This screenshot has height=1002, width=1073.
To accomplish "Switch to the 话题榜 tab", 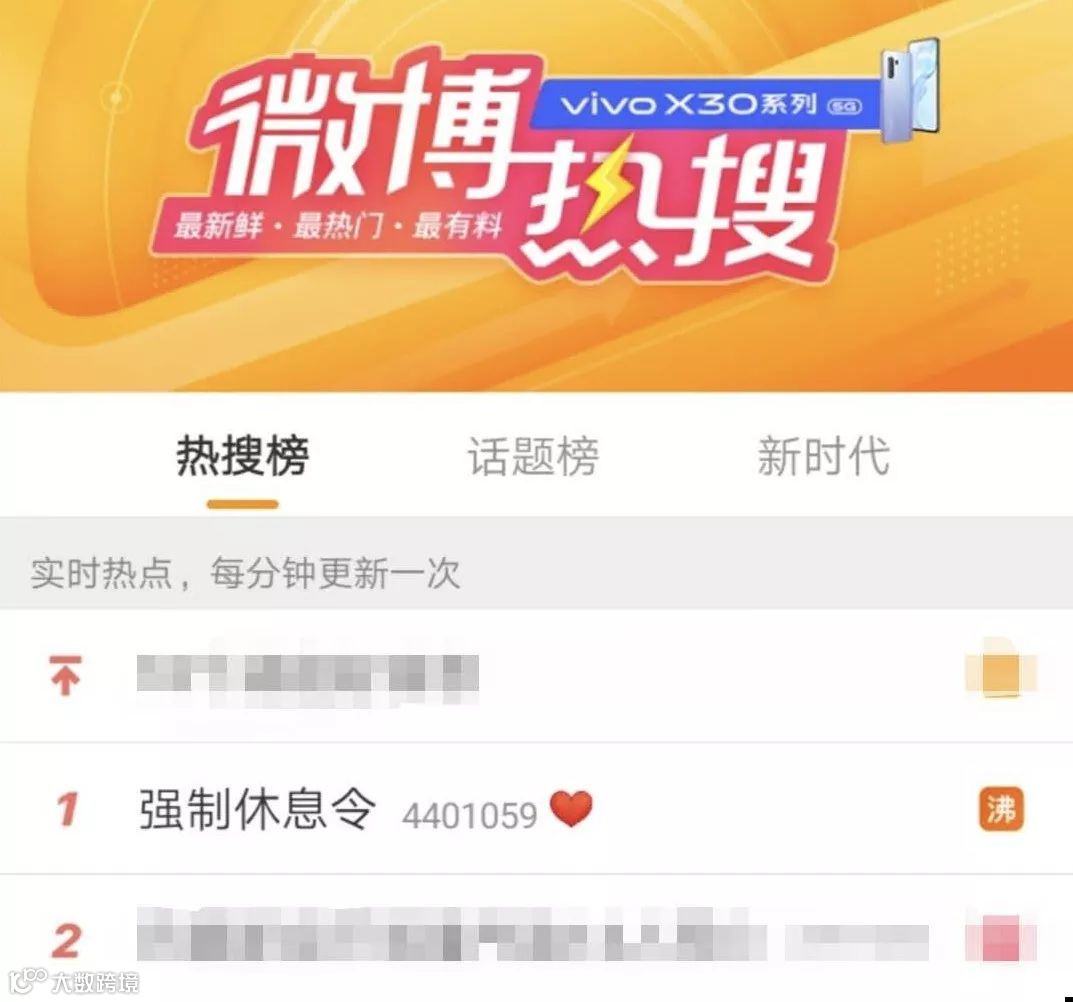I will [533, 456].
